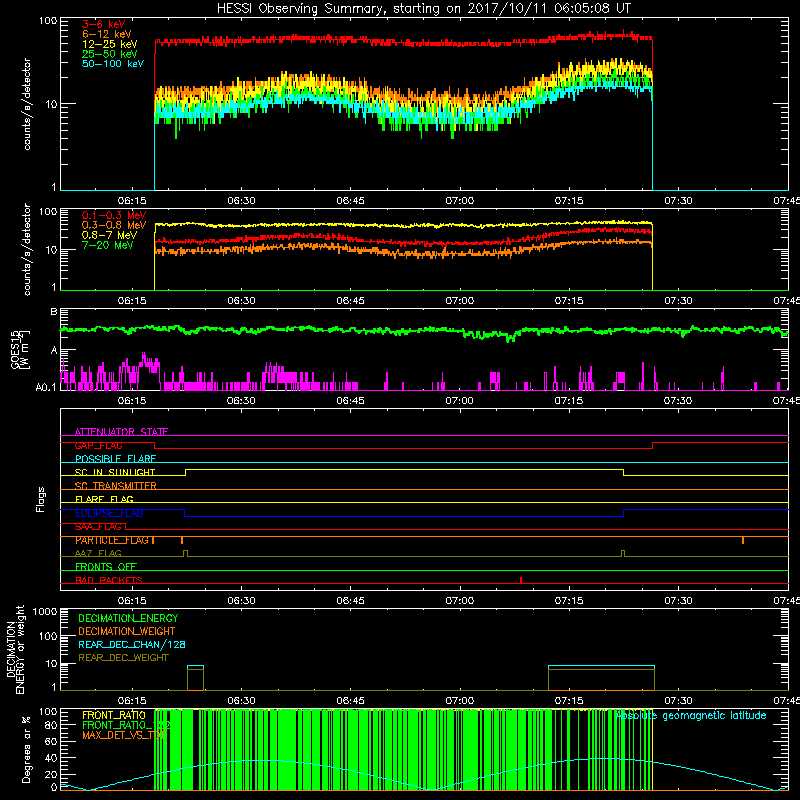Click the DECIMATION ENERGY or weight axis title
Viewport: 800px width, 800px height.
click(x=15, y=649)
